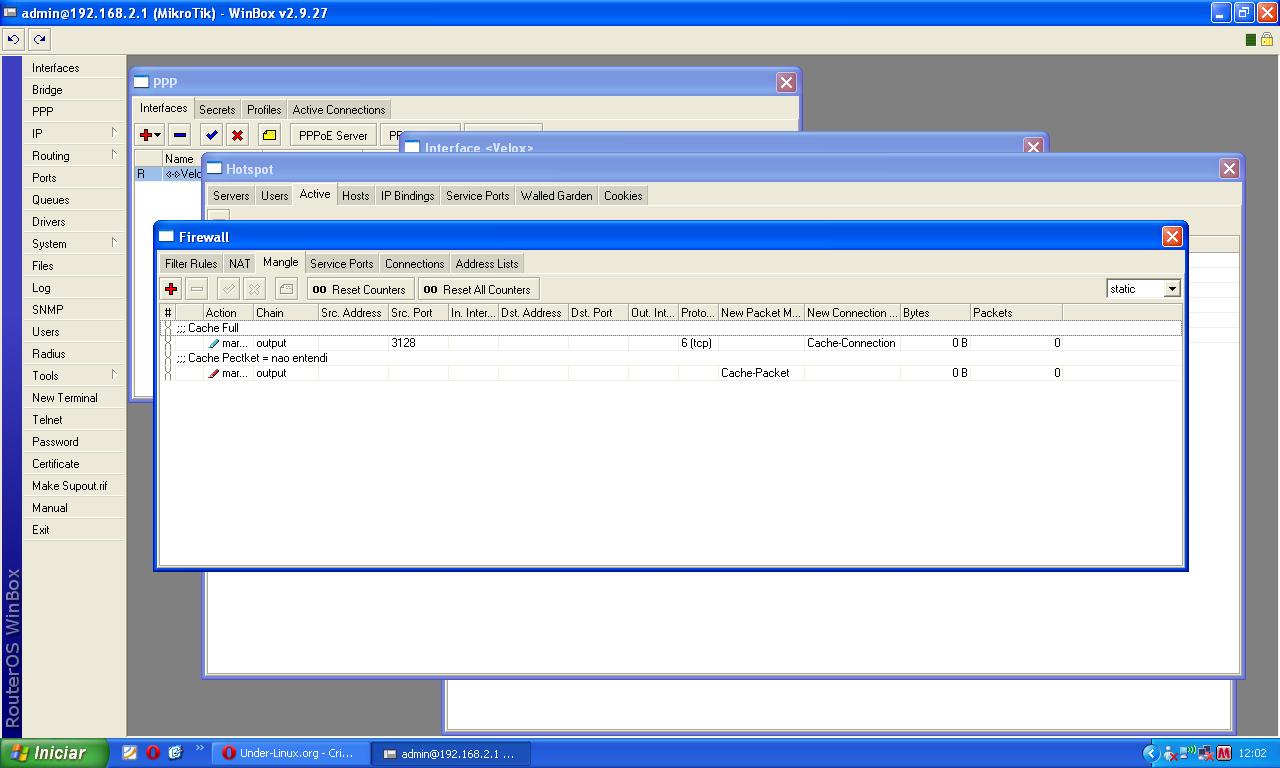Open the Address Lists tab in Firewall
1280x768 pixels.
coord(487,264)
